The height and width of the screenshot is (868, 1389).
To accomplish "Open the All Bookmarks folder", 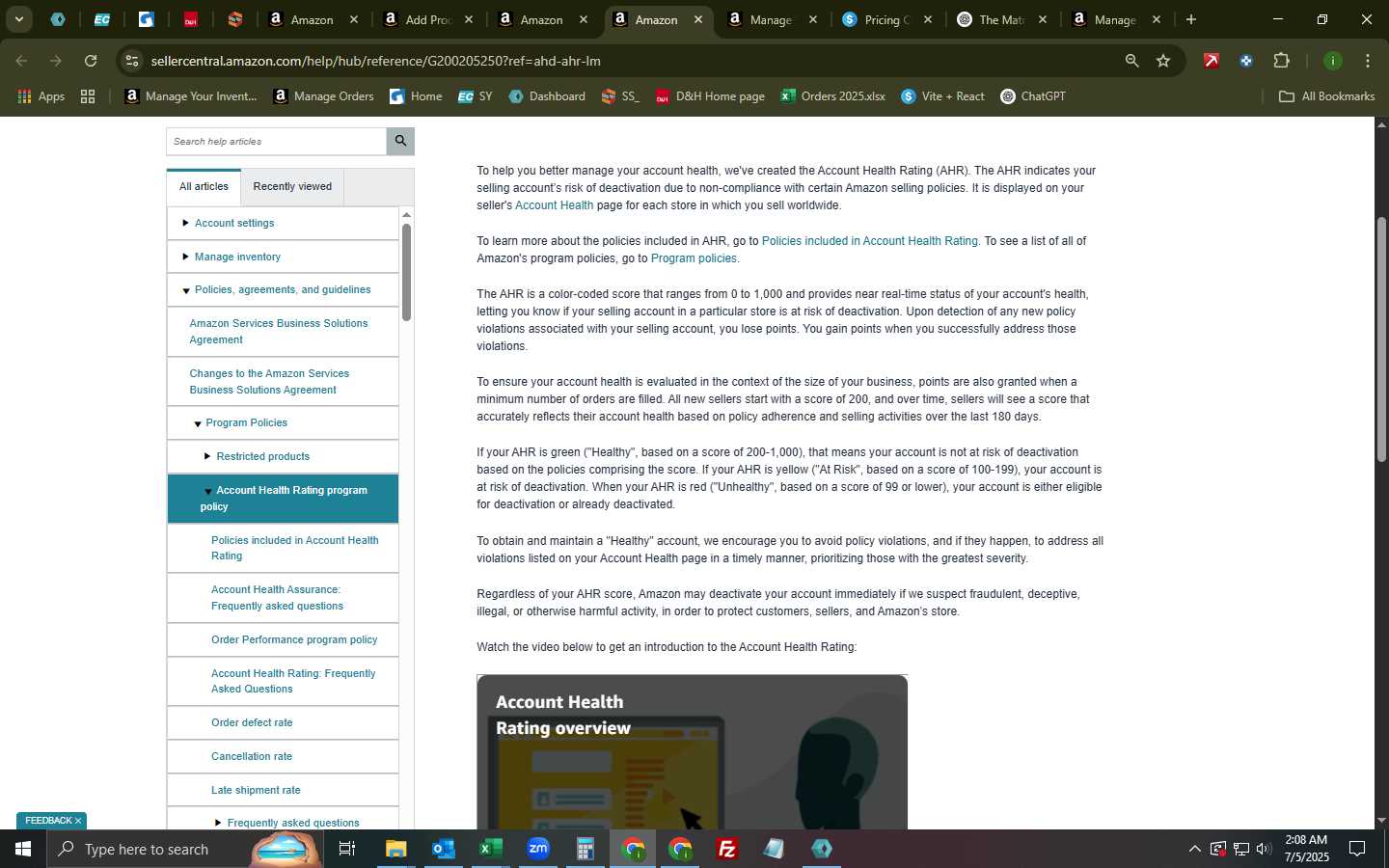I will click(1326, 96).
